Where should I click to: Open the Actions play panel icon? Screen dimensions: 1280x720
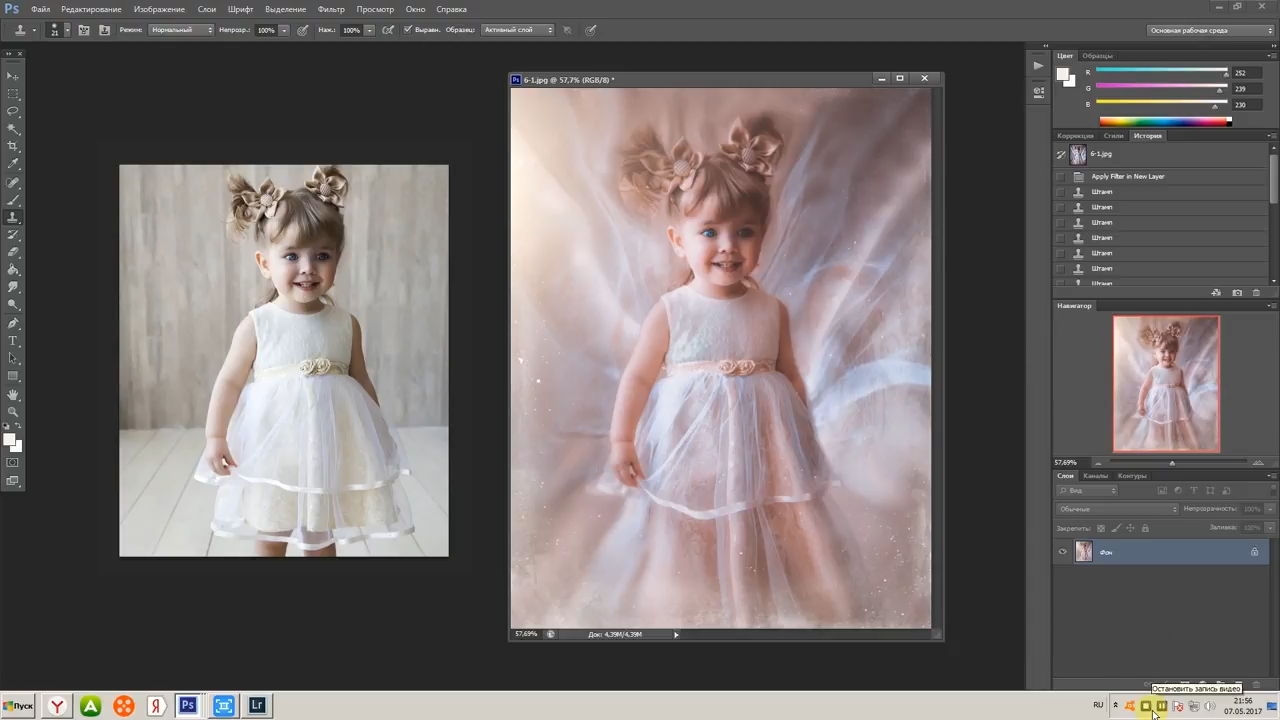1038,65
